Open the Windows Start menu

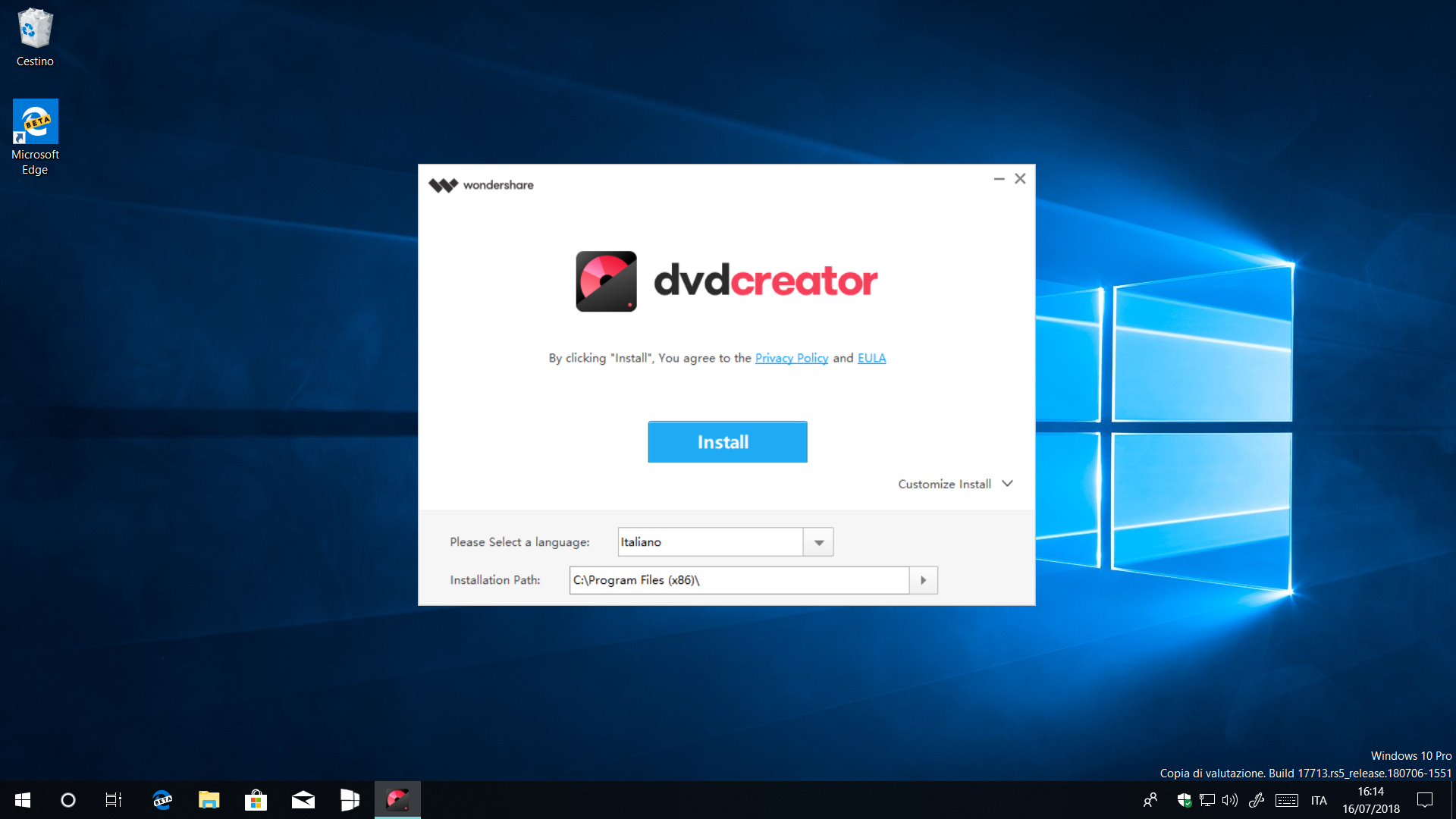pyautogui.click(x=23, y=800)
